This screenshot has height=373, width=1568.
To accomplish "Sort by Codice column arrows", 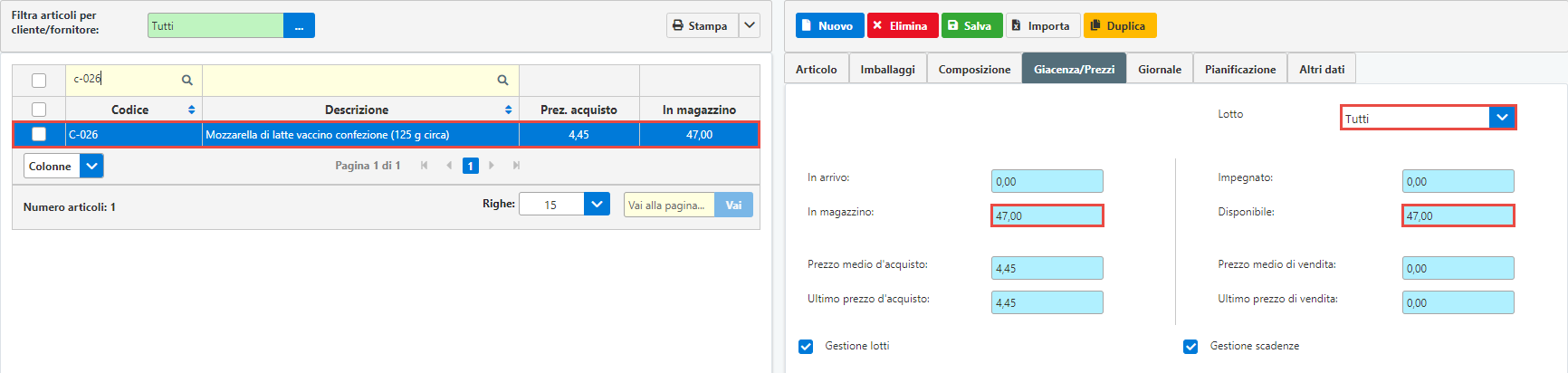I will [x=191, y=110].
